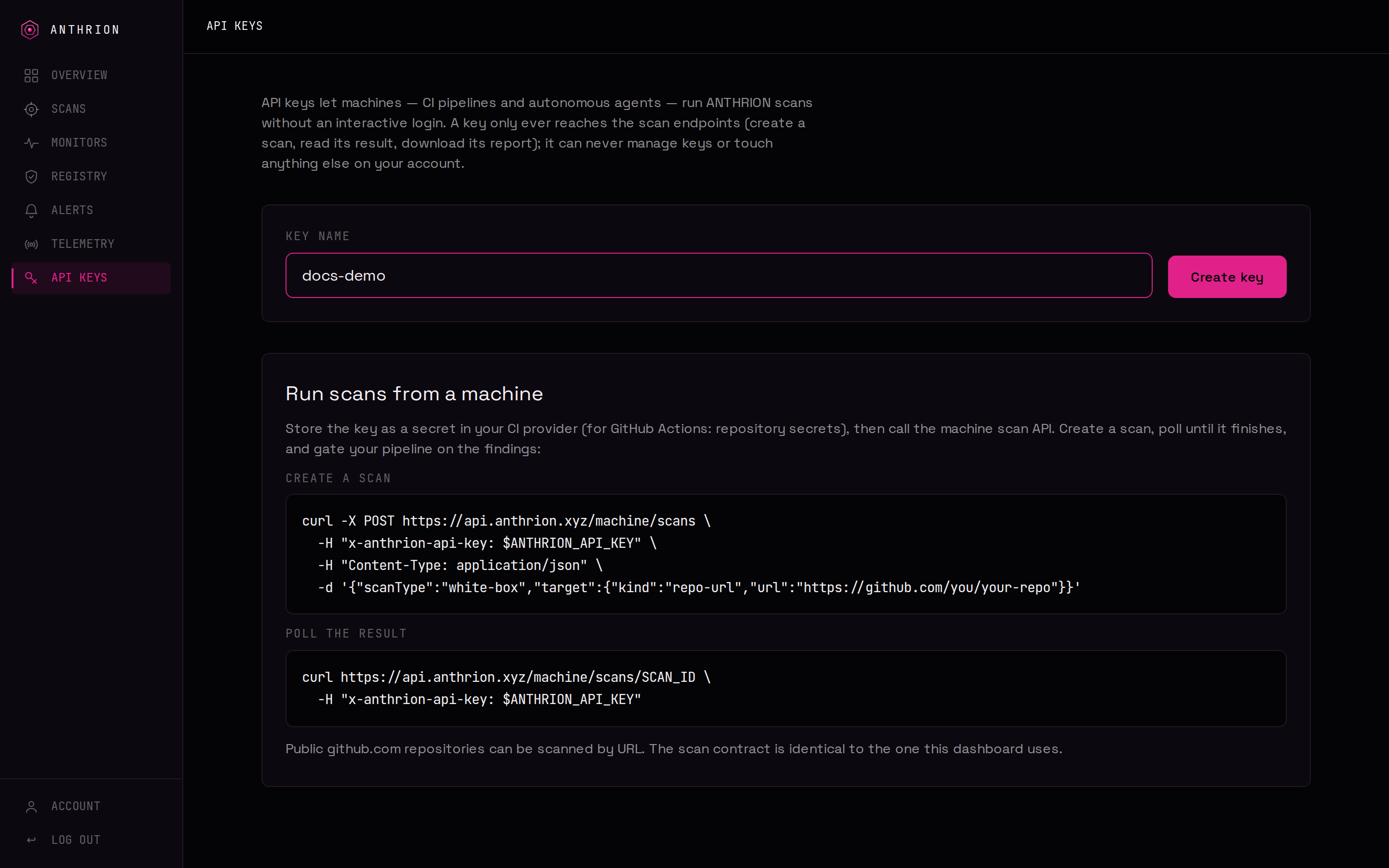Screen dimensions: 1389x868
Task: Click the "API keys let machines" intro paragraph
Action: tap(537, 133)
